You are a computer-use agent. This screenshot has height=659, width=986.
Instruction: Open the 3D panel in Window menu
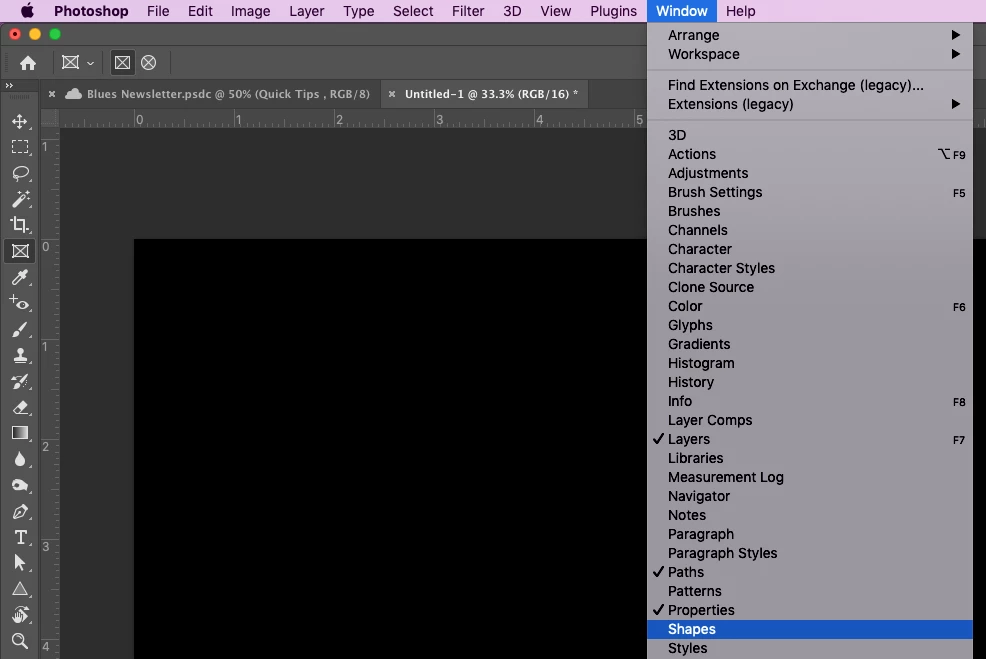[810, 135]
